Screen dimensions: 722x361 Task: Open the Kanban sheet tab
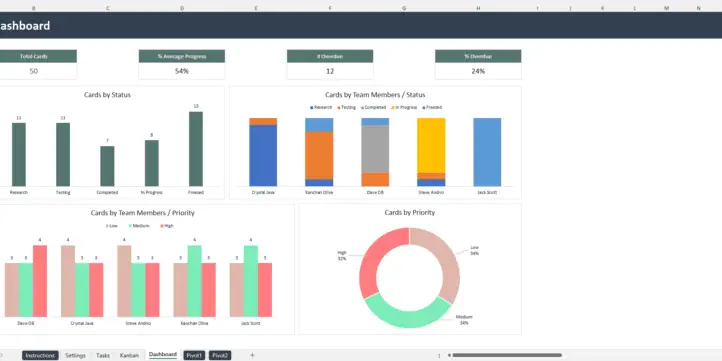[129, 355]
